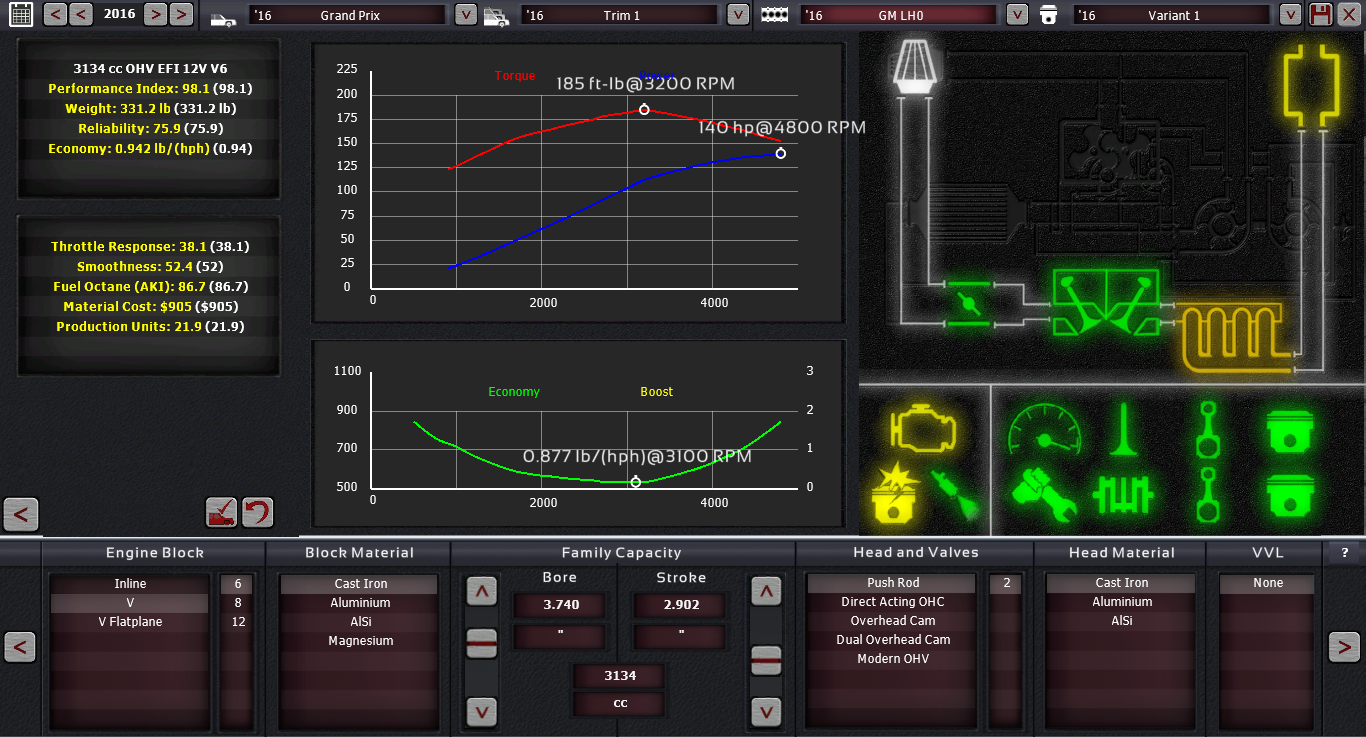The width and height of the screenshot is (1366, 737).
Task: Decrease bore with the down arrow
Action: [x=482, y=711]
